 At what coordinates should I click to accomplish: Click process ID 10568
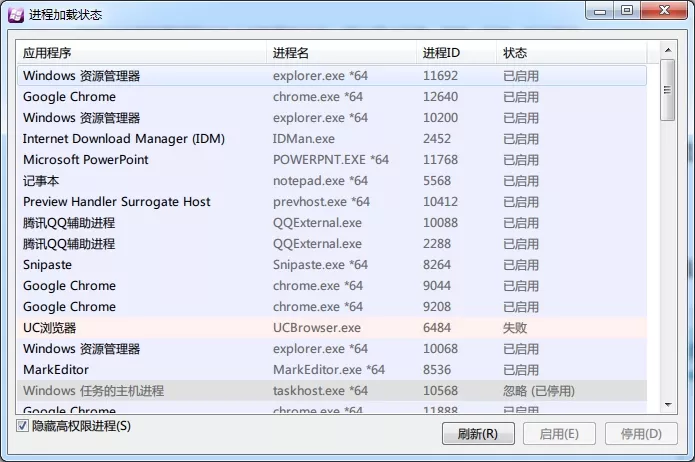coord(440,391)
